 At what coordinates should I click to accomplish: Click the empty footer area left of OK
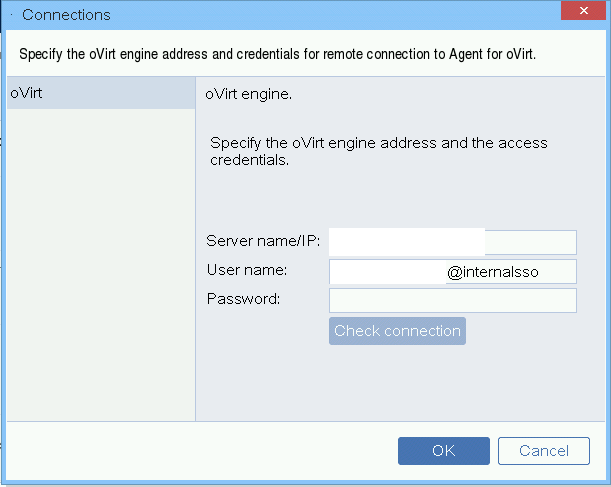(x=200, y=451)
